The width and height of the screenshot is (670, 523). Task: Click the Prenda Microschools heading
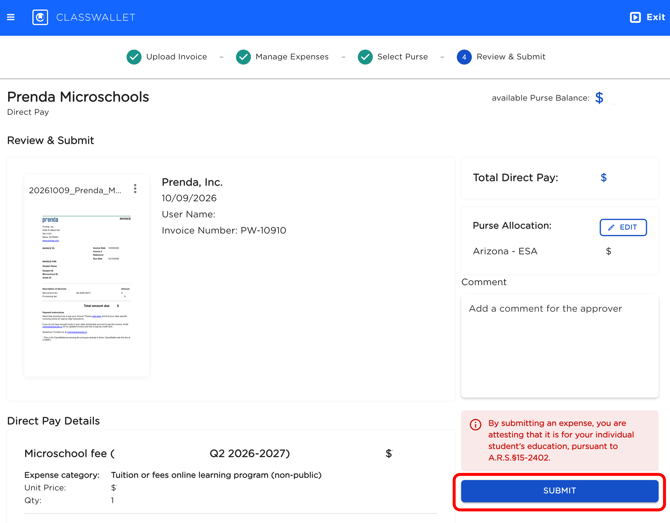78,97
